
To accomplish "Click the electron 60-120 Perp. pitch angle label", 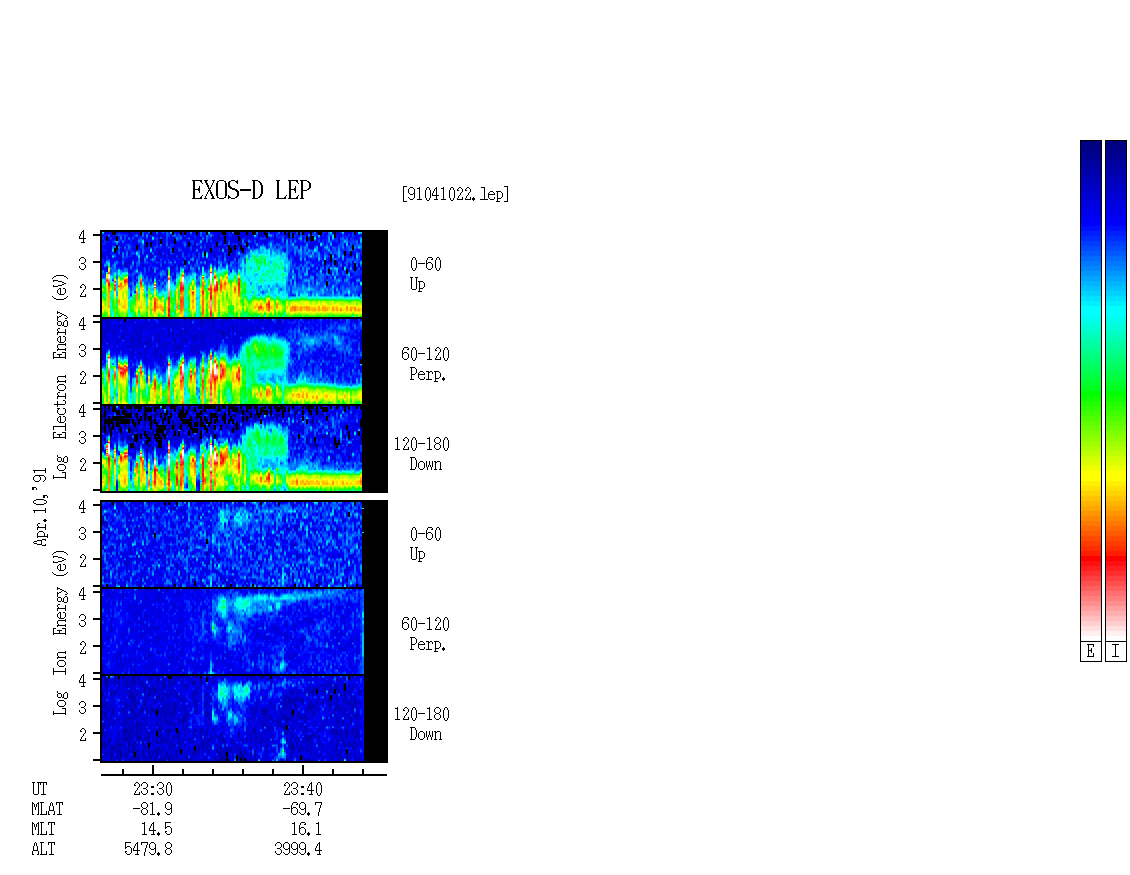I will click(x=425, y=364).
